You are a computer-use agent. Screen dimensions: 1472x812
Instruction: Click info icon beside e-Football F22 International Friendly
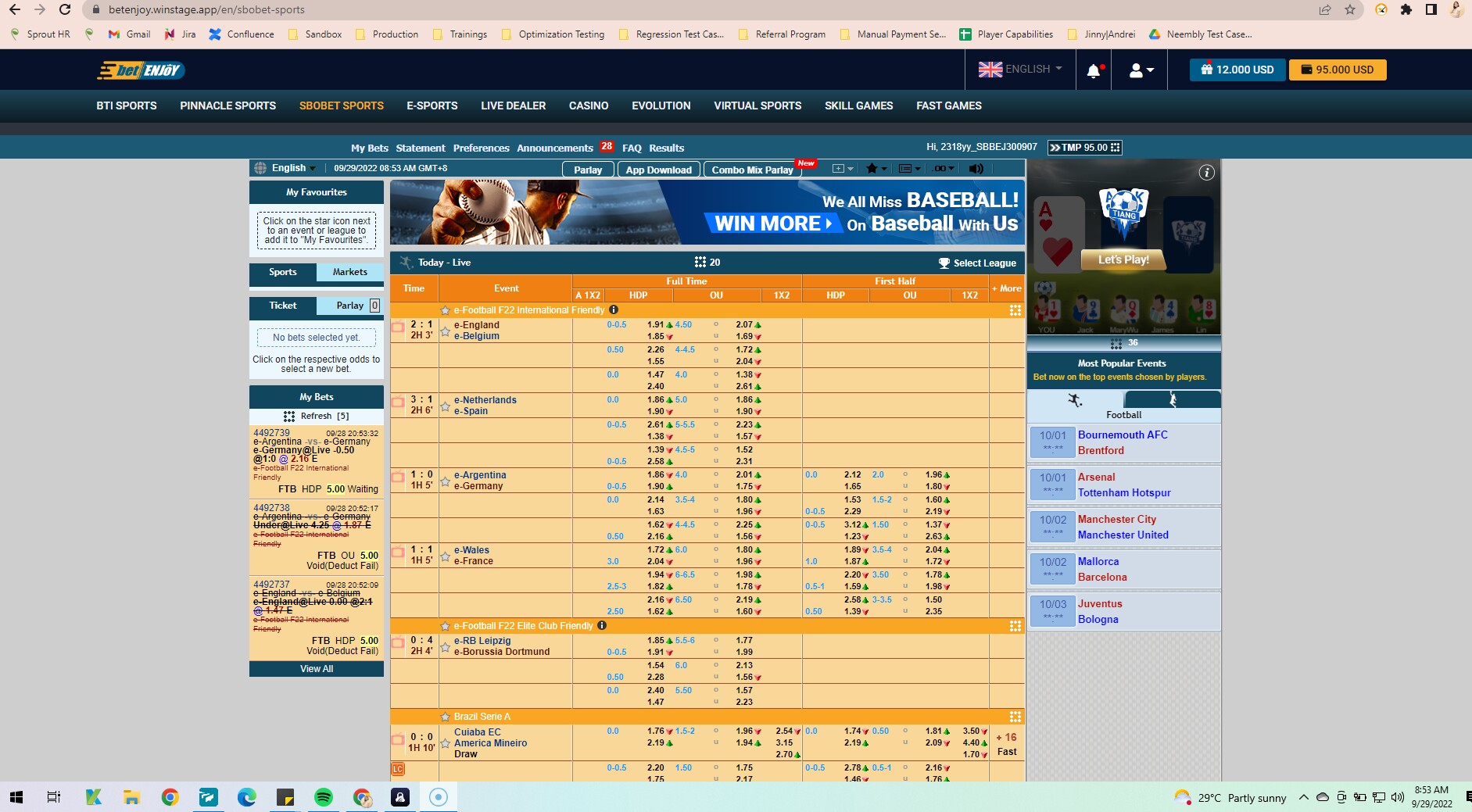point(614,310)
